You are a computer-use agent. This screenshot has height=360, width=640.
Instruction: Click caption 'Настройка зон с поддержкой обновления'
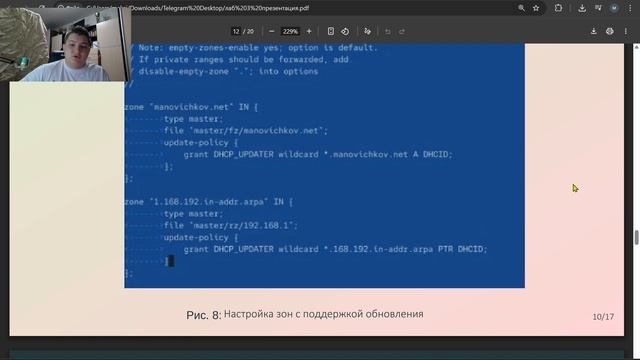(324, 314)
